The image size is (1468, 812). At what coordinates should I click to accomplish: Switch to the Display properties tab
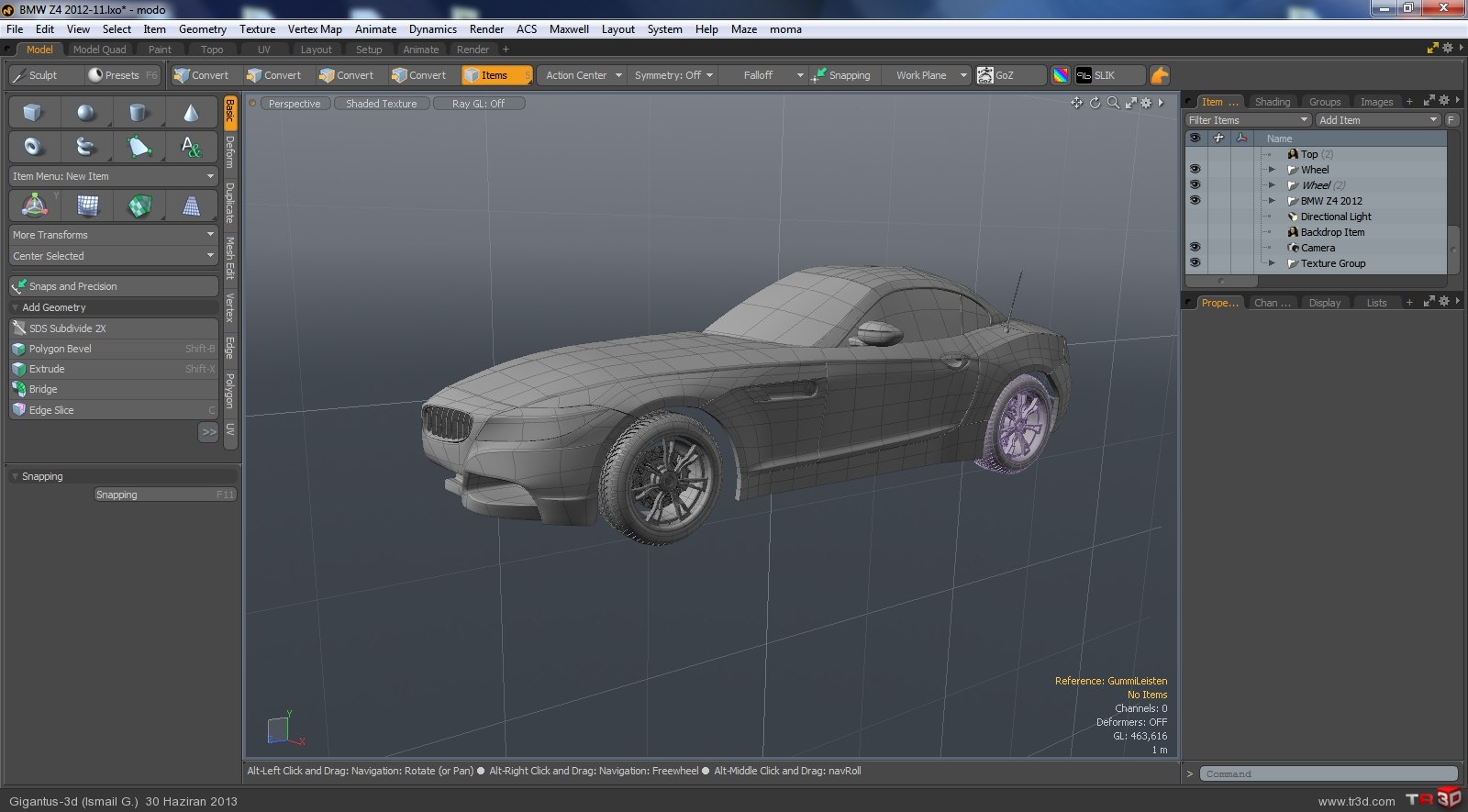[1324, 303]
